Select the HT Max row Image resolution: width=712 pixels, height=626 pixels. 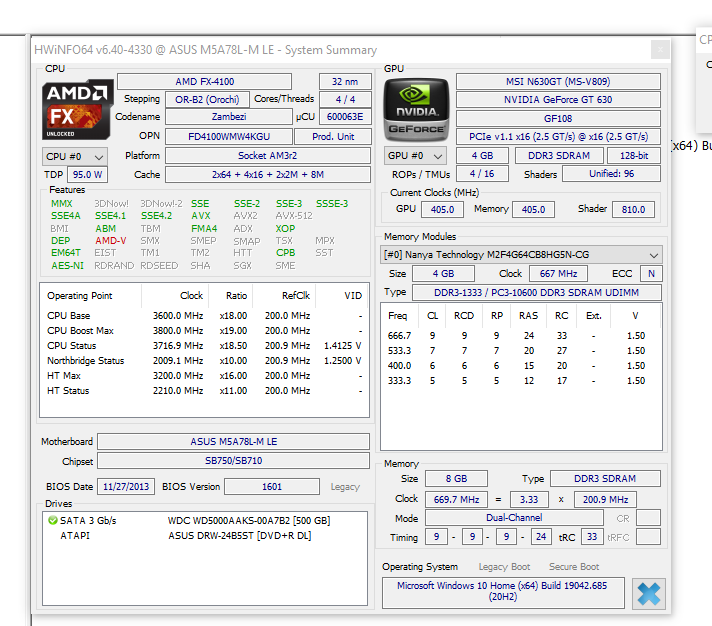click(x=204, y=375)
